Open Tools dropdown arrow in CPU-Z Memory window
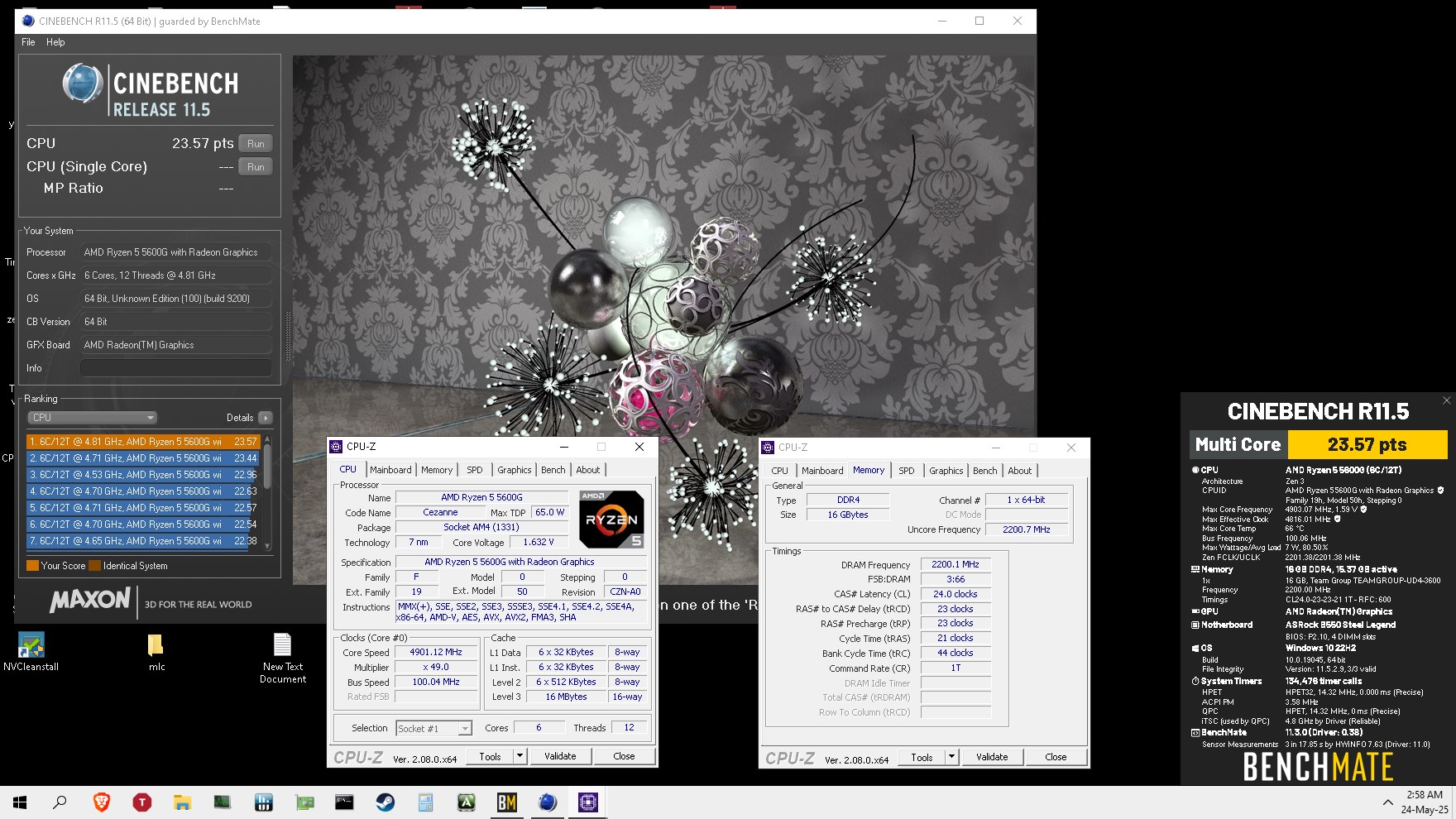 point(951,757)
